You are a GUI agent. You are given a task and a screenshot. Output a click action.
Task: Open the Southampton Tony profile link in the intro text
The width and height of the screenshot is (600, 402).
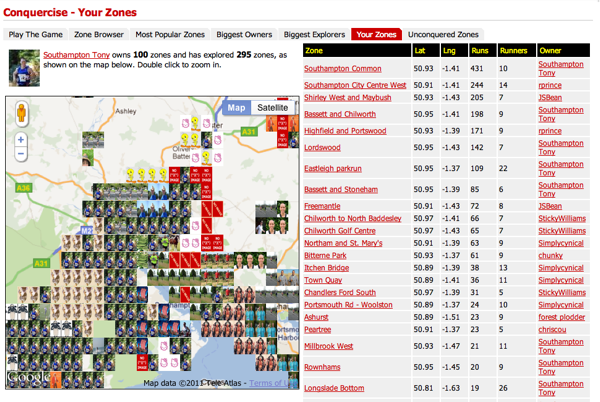[77, 55]
